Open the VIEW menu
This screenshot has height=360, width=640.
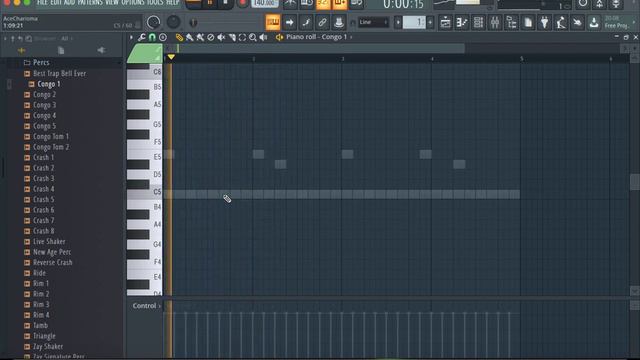[112, 3]
